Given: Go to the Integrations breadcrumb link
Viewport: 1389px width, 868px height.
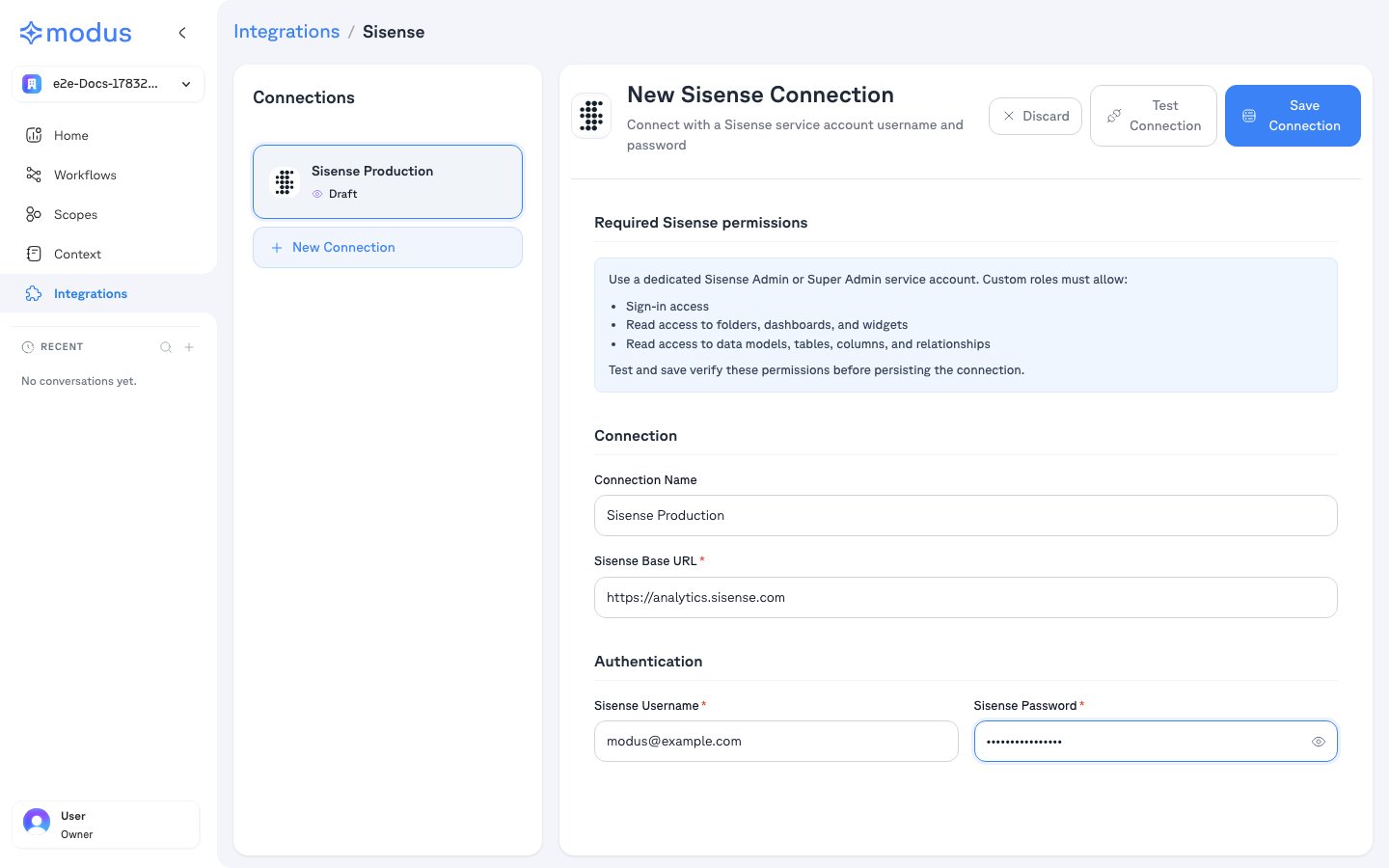Looking at the screenshot, I should 286,32.
